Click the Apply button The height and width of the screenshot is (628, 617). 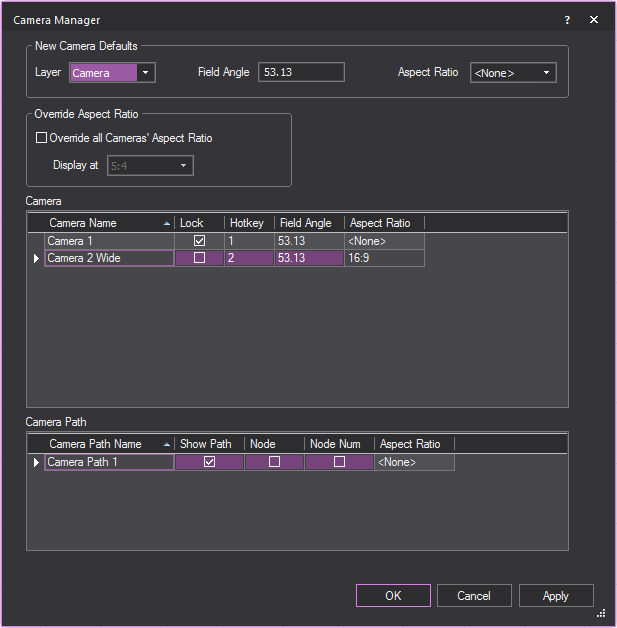pyautogui.click(x=555, y=596)
